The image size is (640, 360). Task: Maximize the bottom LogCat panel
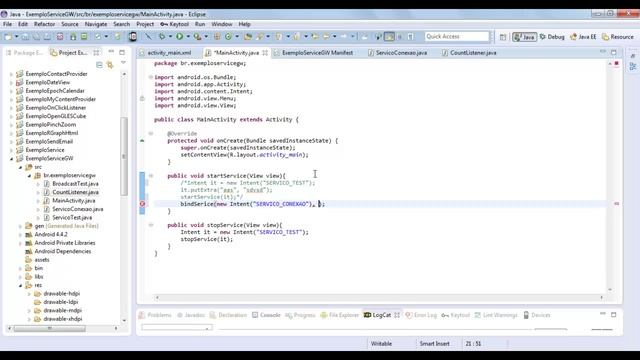tap(613, 315)
